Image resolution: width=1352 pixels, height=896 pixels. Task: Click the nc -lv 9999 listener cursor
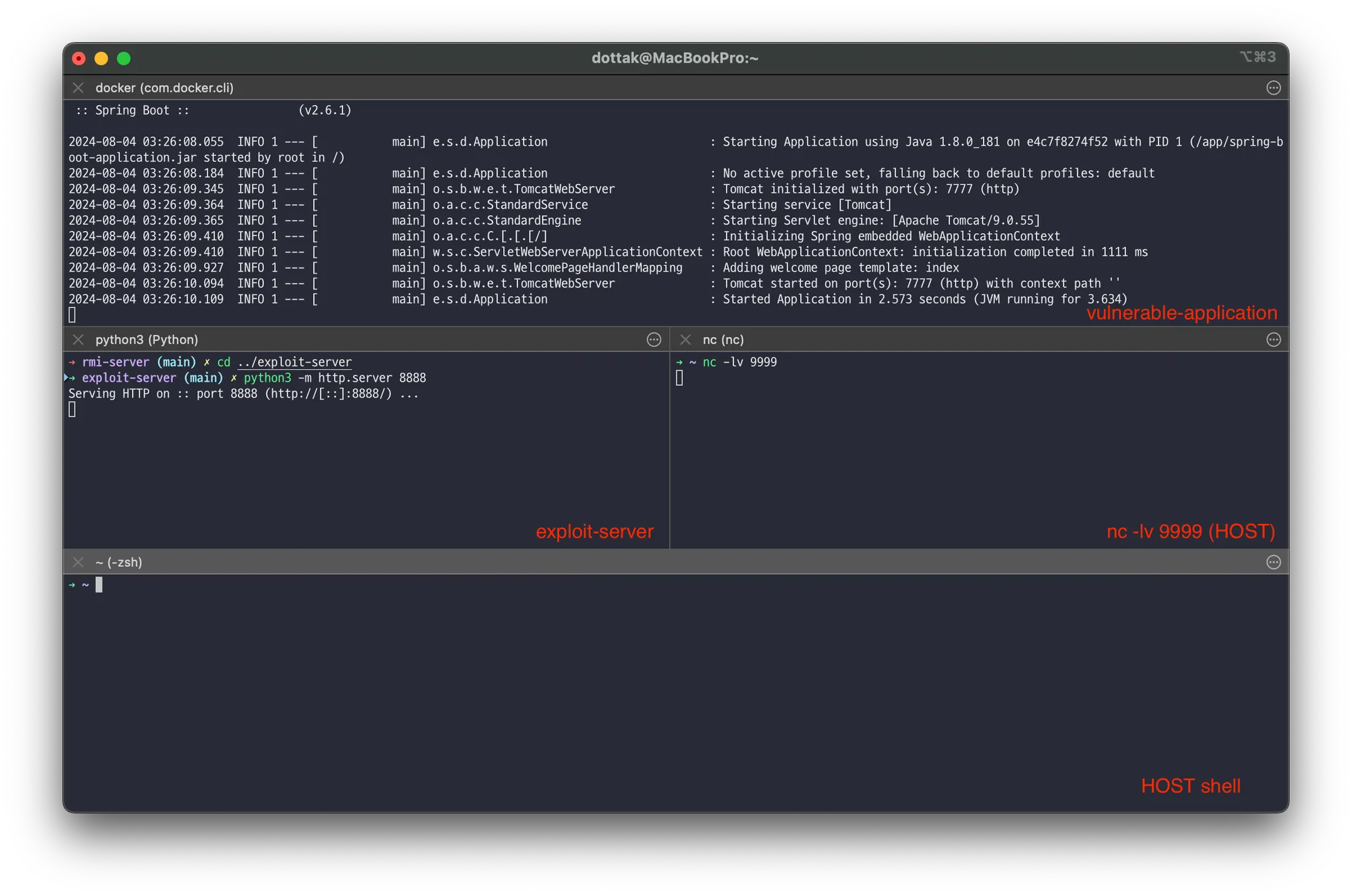(x=679, y=378)
